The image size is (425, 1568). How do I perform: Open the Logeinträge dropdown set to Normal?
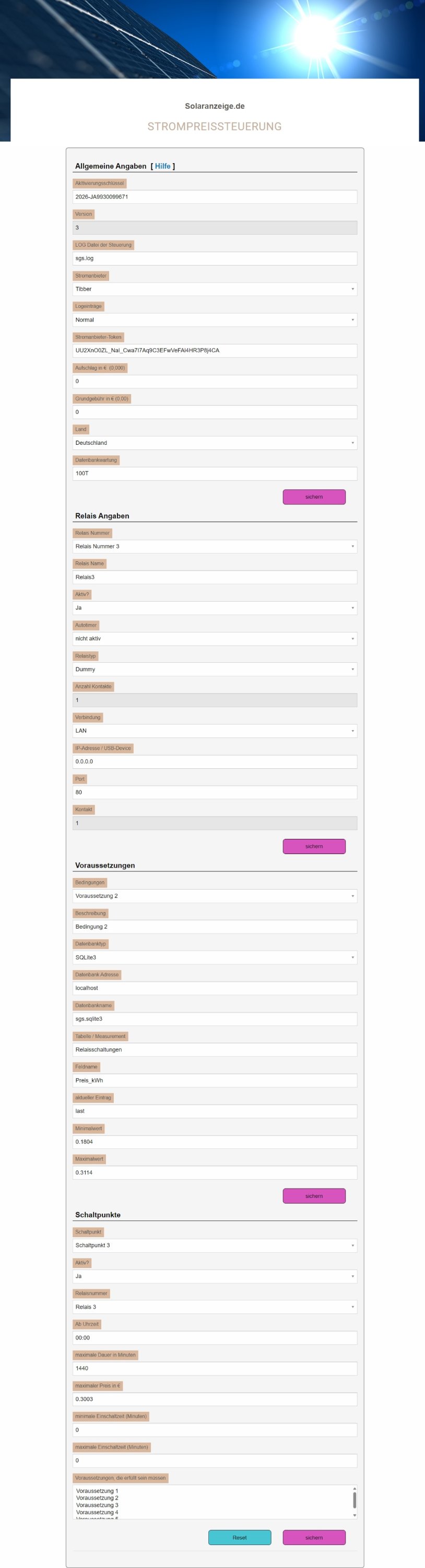pos(214,319)
